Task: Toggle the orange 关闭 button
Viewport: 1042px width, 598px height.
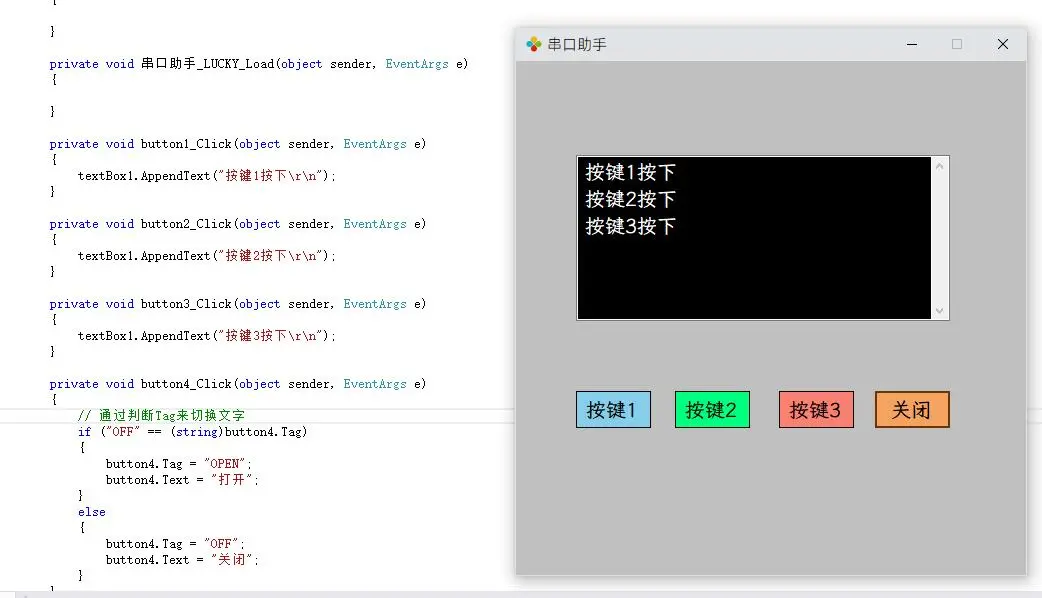Action: 911,410
